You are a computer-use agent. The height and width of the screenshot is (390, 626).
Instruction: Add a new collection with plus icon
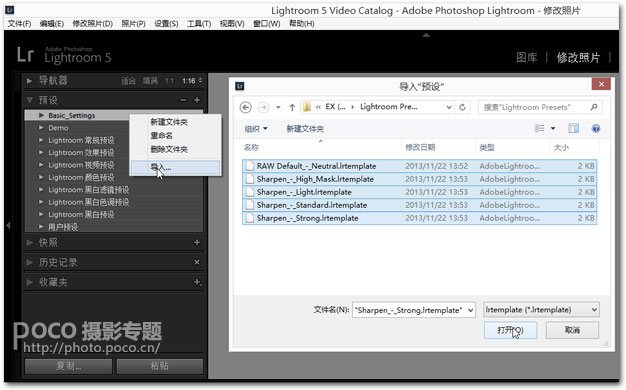coord(197,282)
